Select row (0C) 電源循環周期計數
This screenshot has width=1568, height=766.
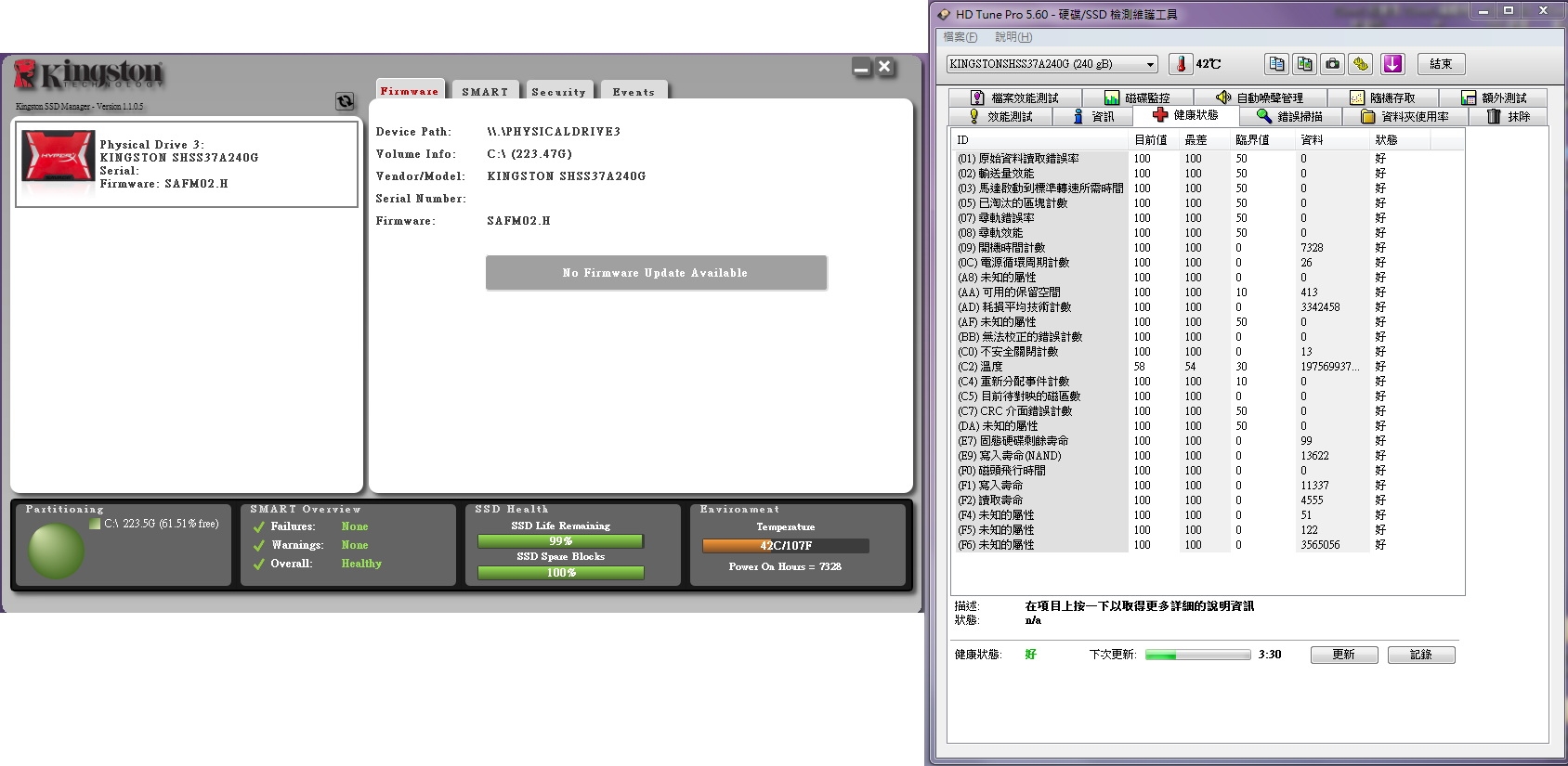(x=1207, y=263)
